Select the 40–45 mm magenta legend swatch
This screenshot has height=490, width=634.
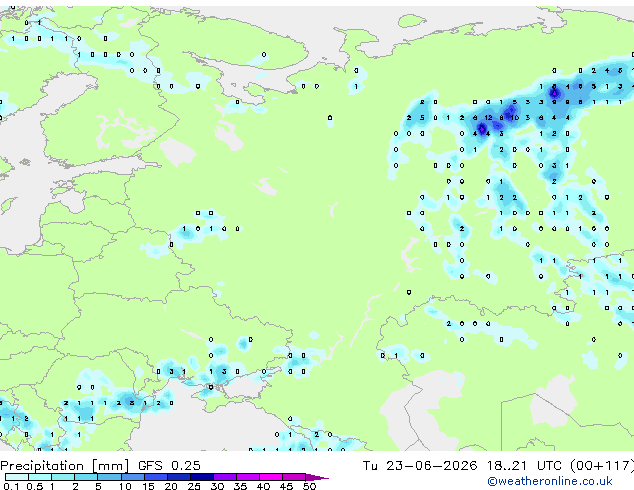point(271,477)
